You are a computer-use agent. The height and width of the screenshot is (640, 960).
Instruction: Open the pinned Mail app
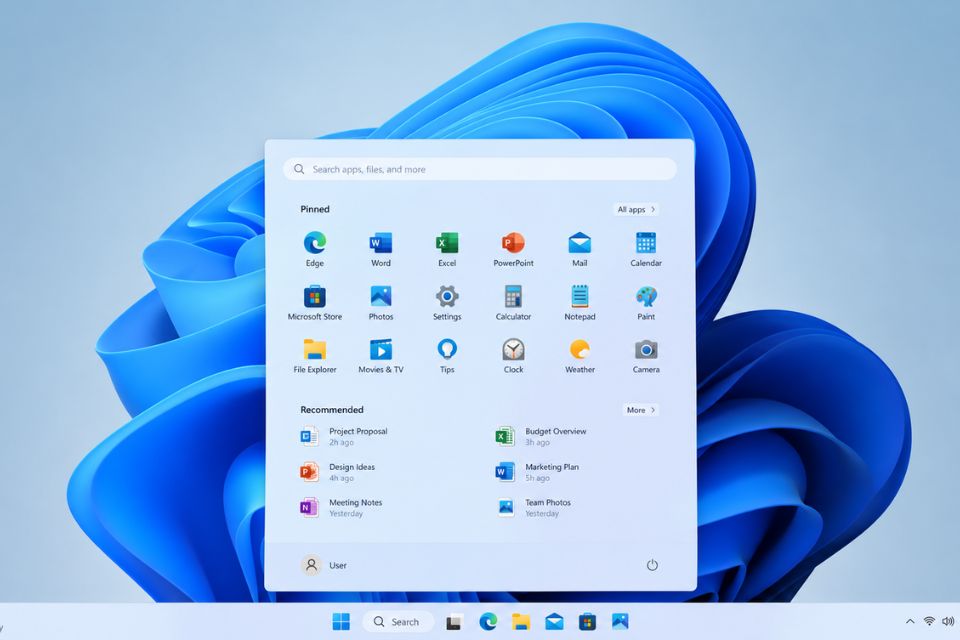(x=579, y=249)
